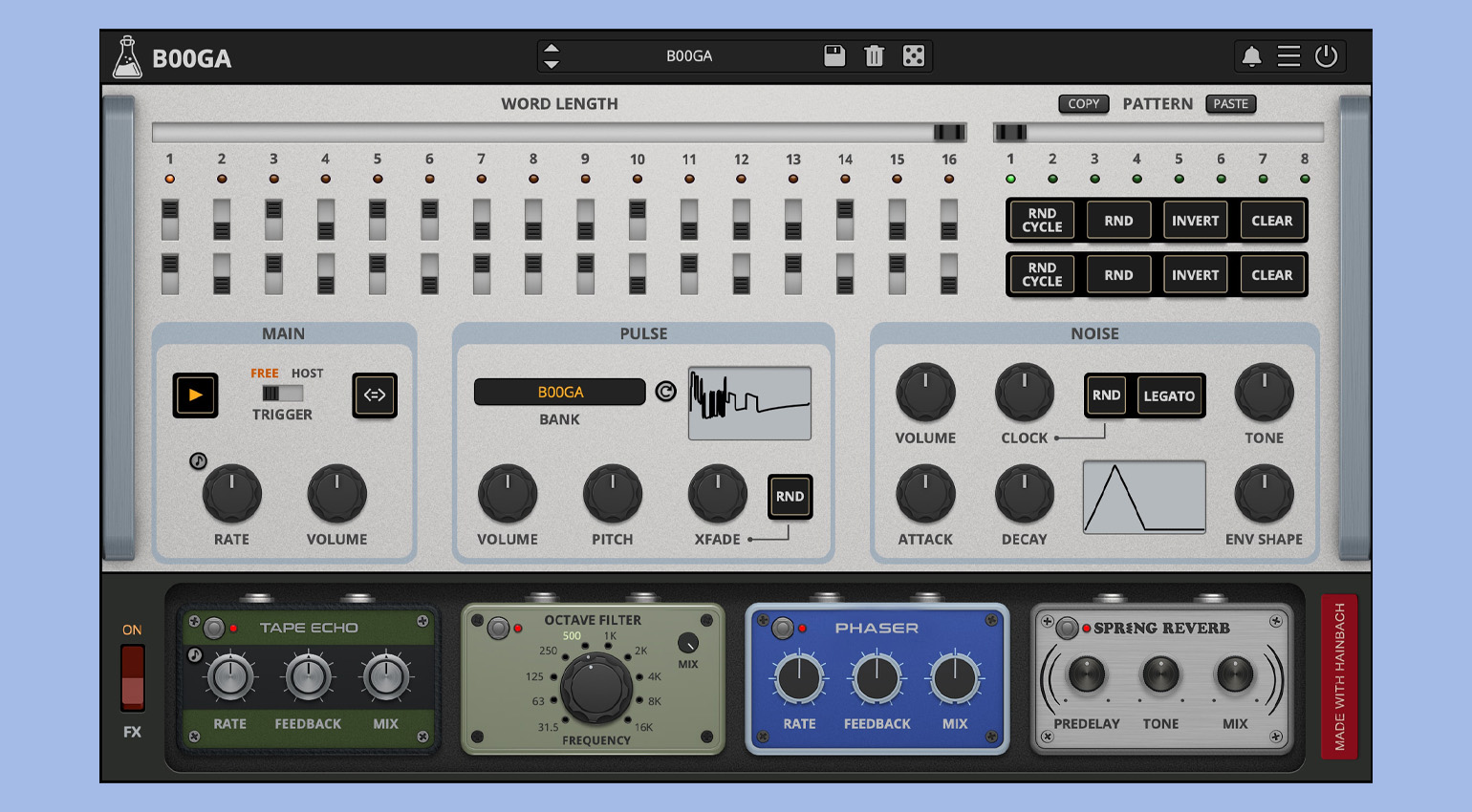Screen dimensions: 1472x812
Task: Enable the Tape Echo pedal power button
Action: pos(214,628)
